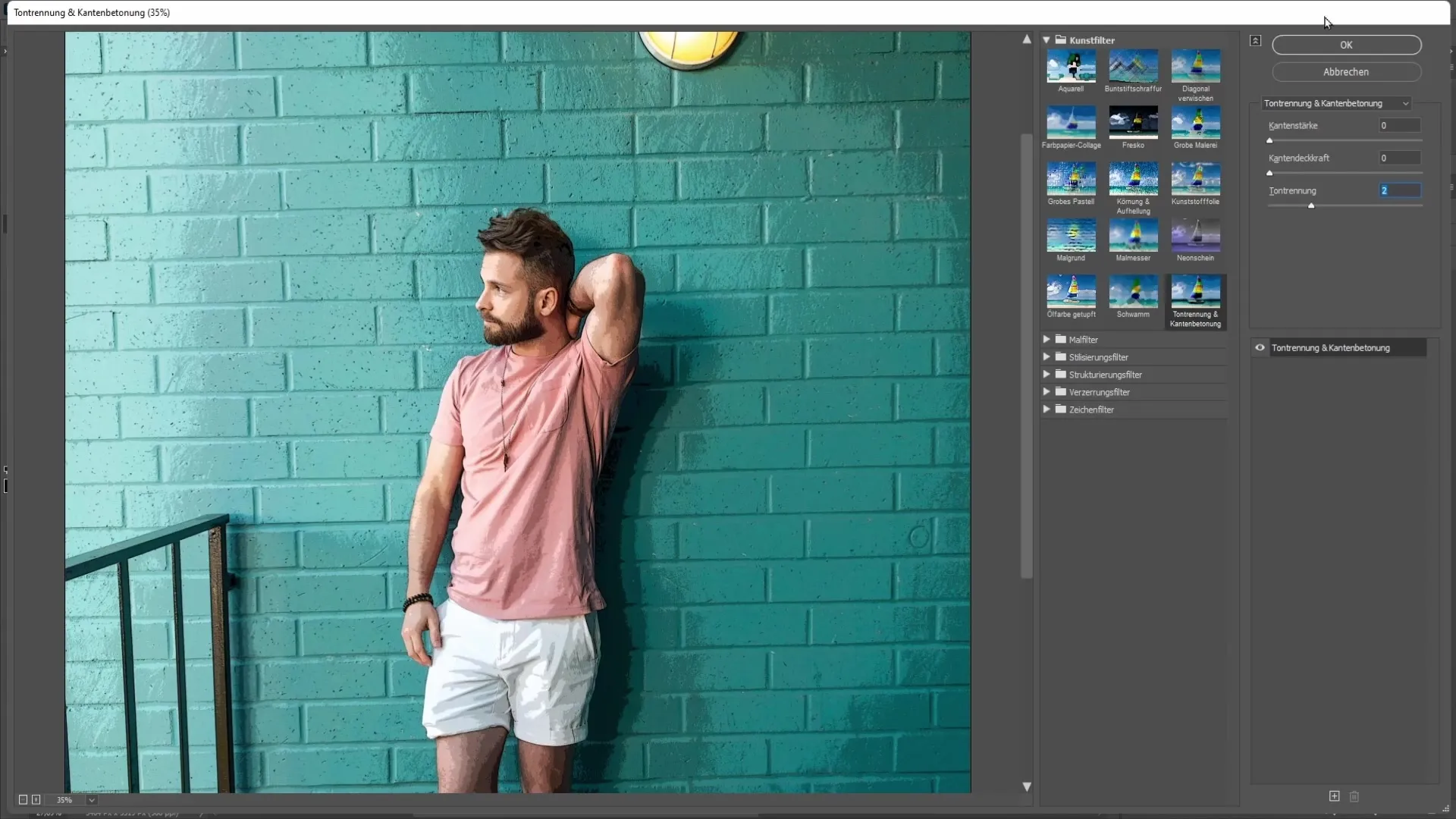Select the Malgrund filter thumbnail
The image size is (1456, 819).
point(1071,236)
